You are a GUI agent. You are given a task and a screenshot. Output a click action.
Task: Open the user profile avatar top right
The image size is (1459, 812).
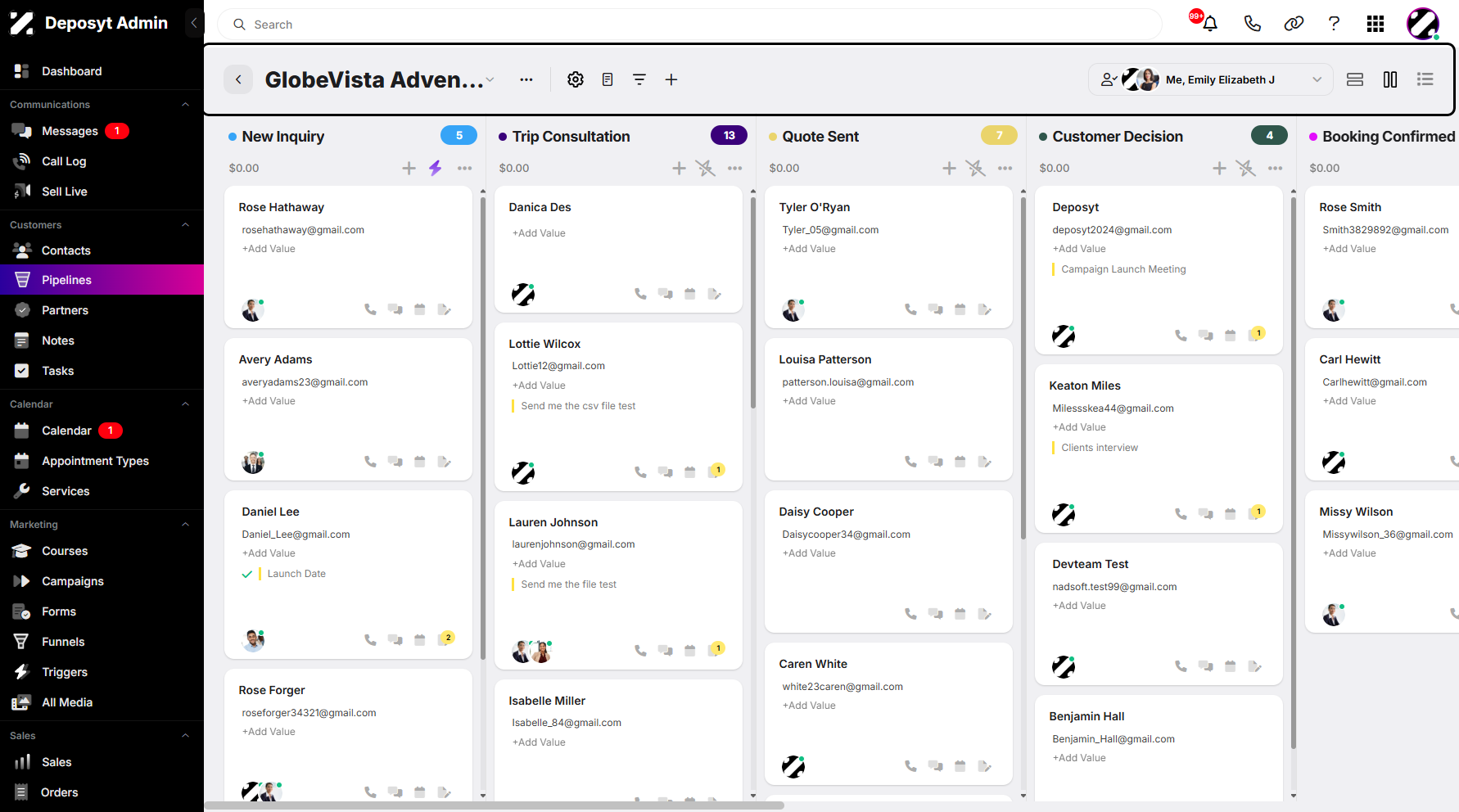pos(1423,24)
